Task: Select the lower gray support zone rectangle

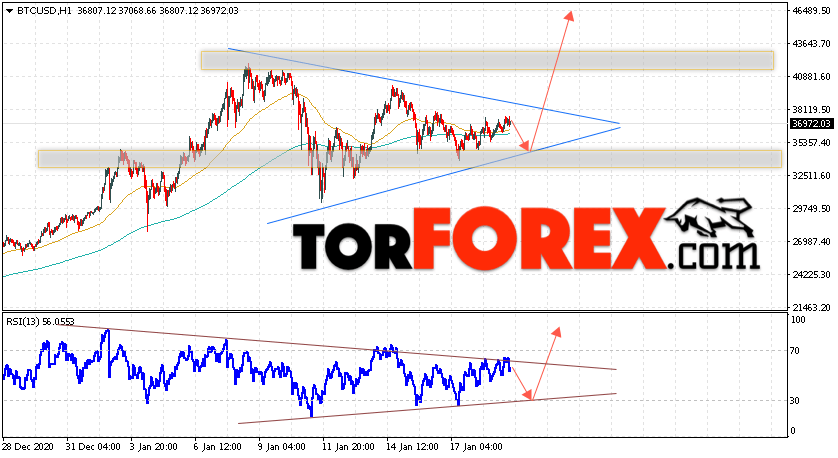Action: [410, 159]
